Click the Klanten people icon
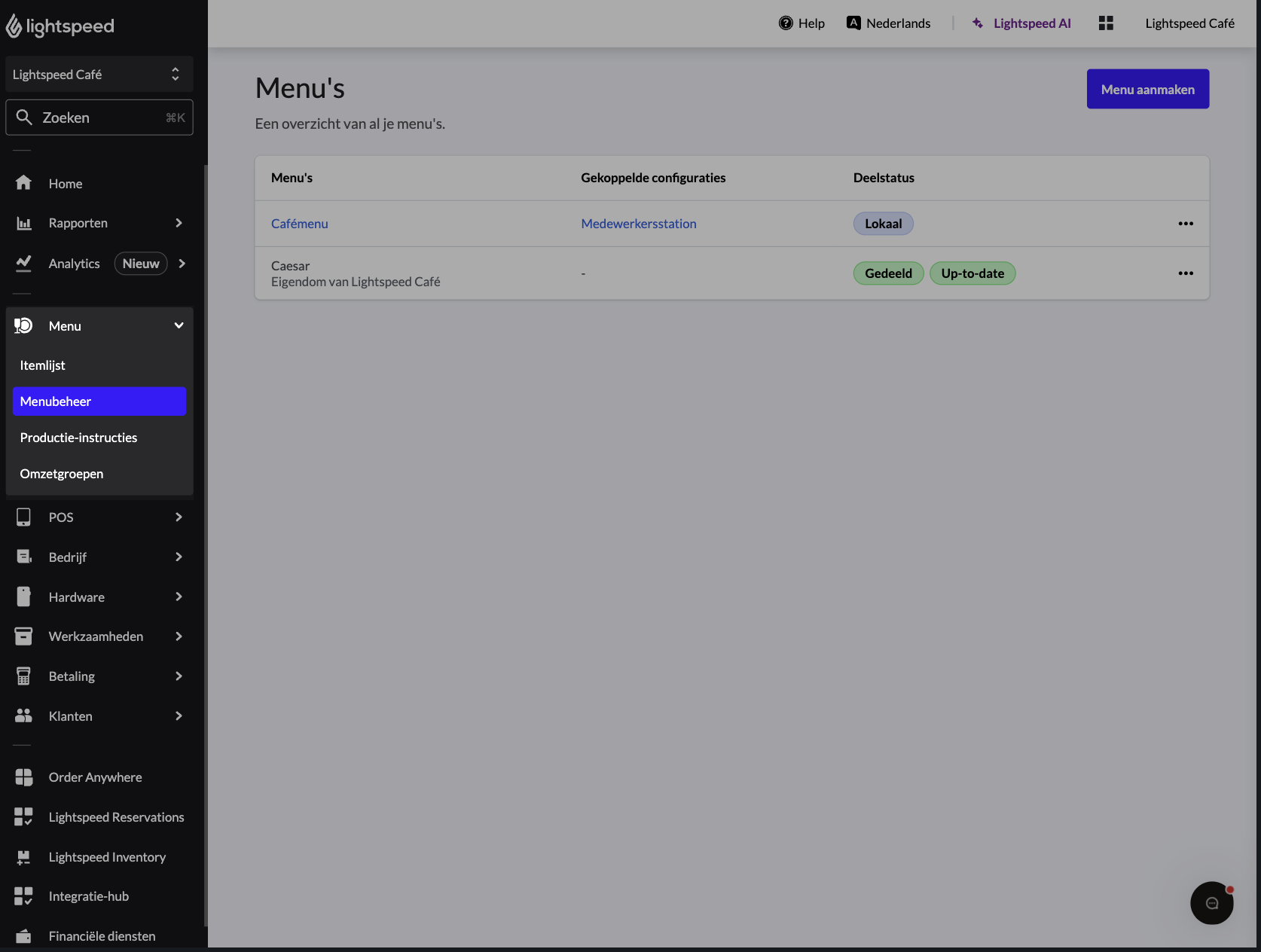 tap(23, 716)
